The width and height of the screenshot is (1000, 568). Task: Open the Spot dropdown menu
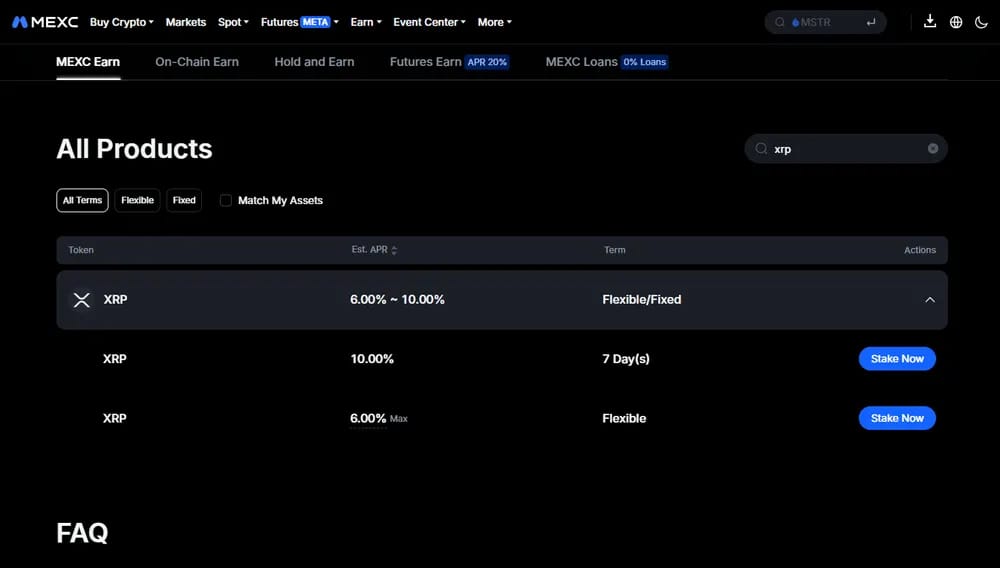[233, 22]
